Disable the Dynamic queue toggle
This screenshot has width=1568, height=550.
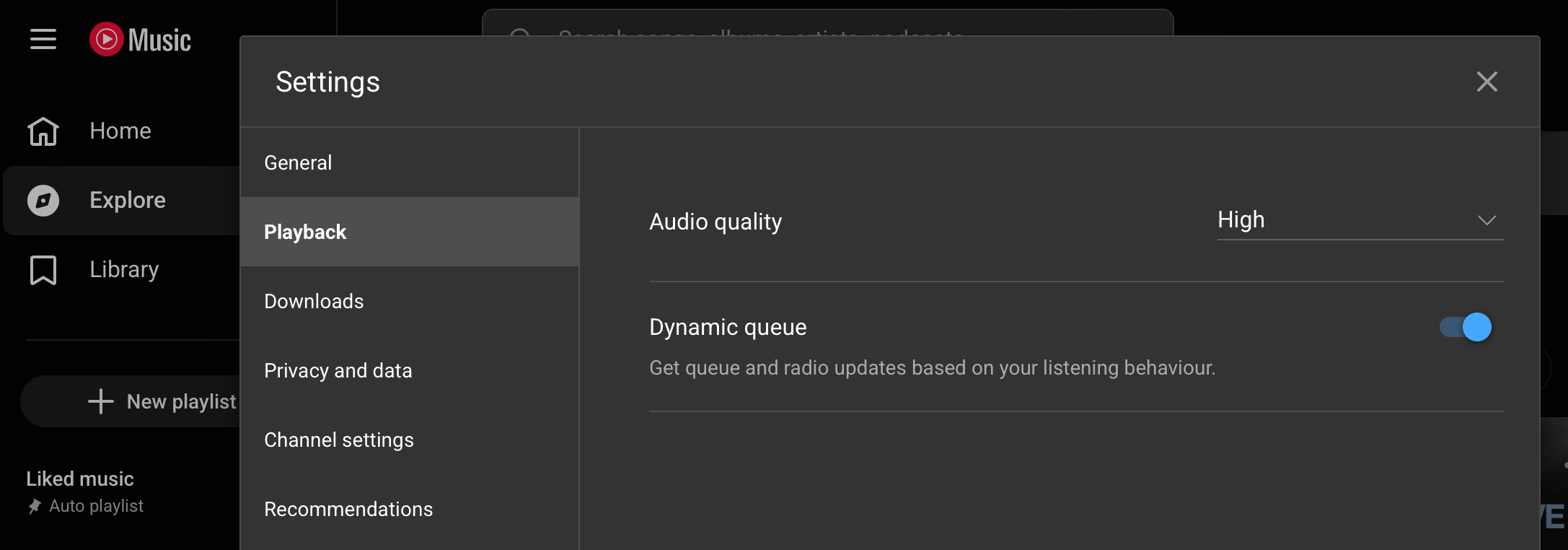pos(1465,328)
